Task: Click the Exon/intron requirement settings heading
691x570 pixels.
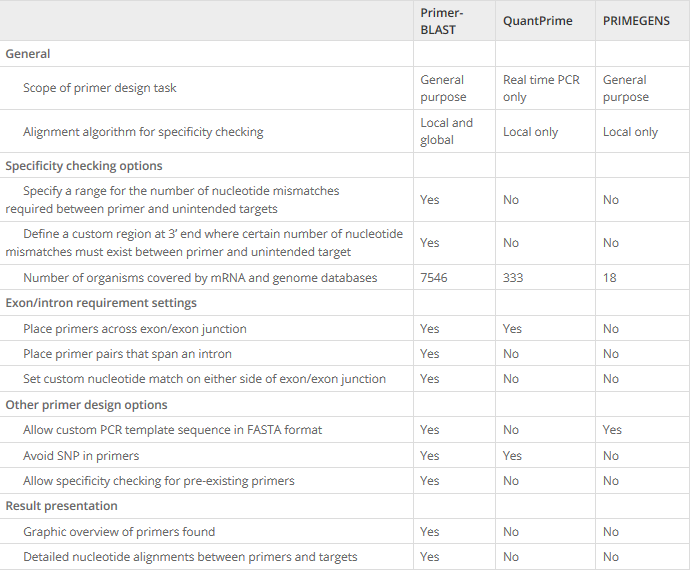Action: [x=101, y=303]
